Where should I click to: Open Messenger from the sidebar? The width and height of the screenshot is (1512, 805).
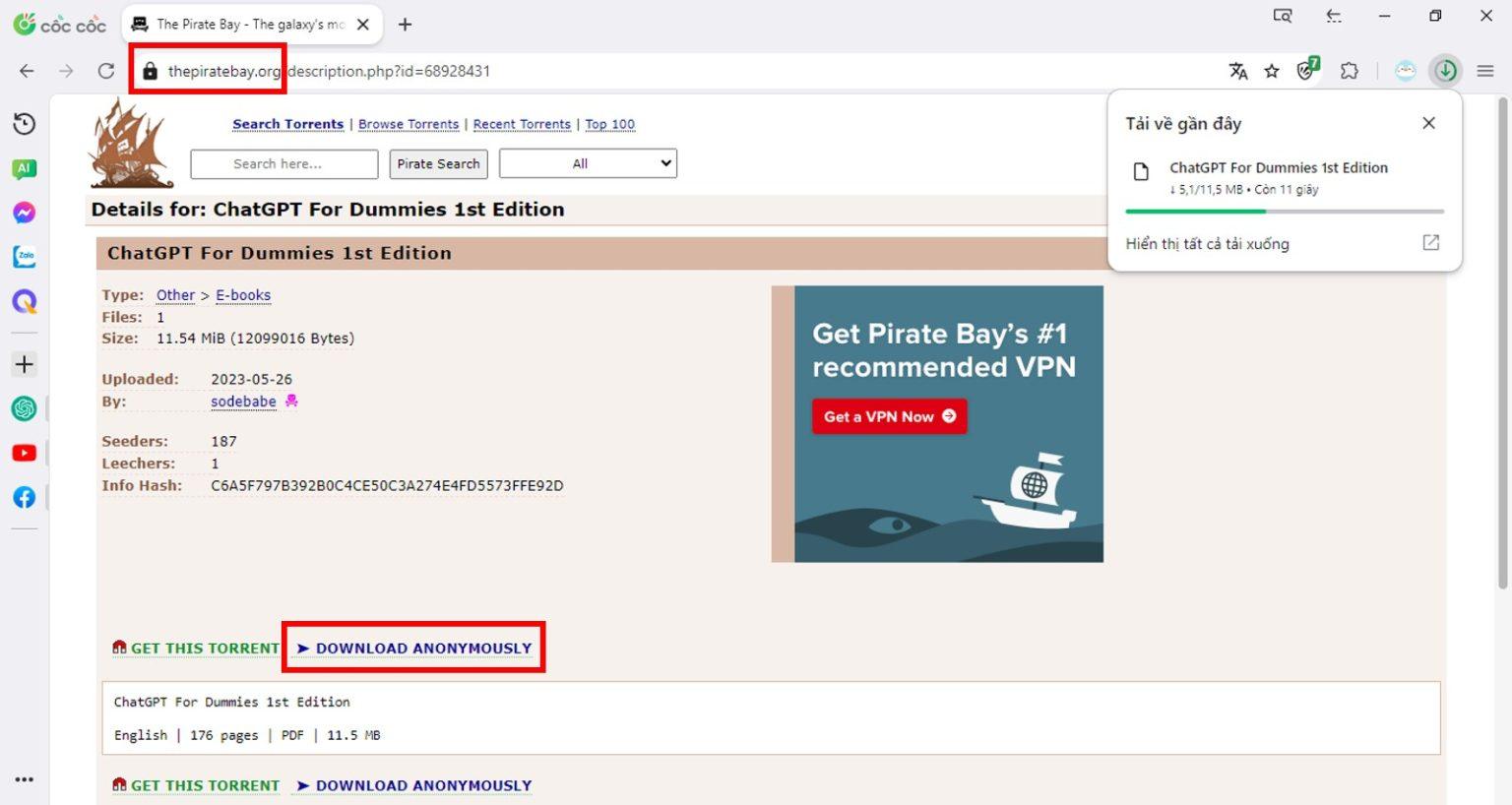coord(25,212)
